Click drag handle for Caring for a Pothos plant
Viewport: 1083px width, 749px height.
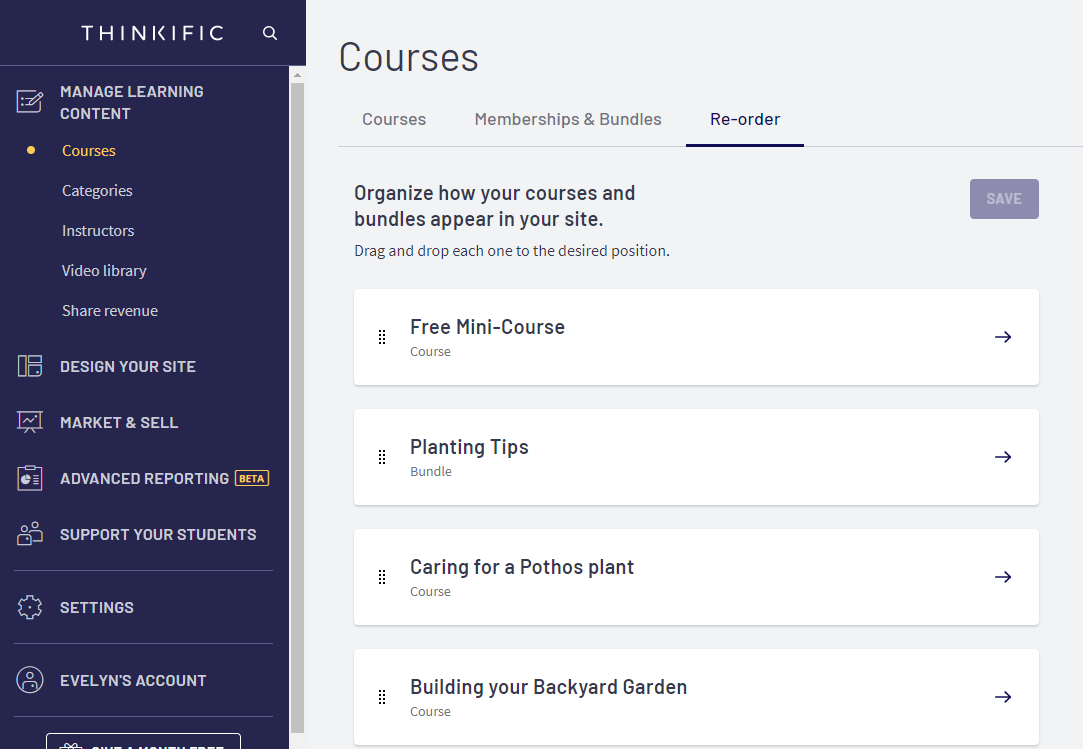tap(382, 577)
